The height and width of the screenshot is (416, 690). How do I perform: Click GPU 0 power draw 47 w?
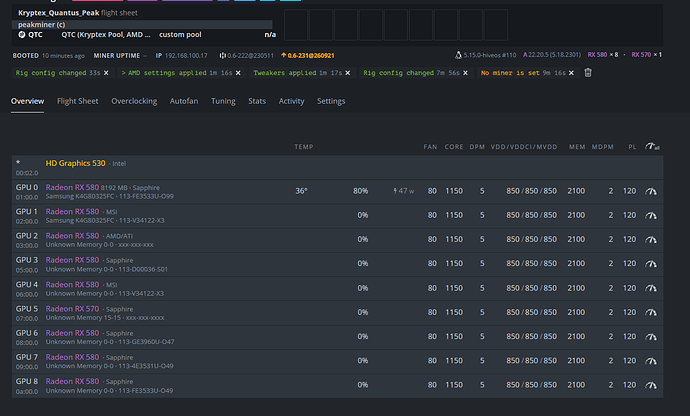[x=404, y=191]
